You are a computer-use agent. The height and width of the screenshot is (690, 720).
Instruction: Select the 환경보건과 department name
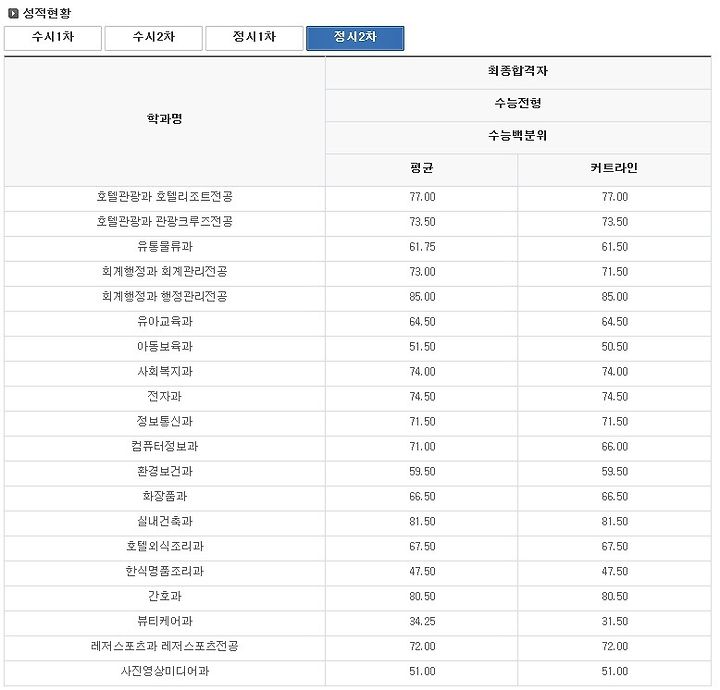coord(164,471)
